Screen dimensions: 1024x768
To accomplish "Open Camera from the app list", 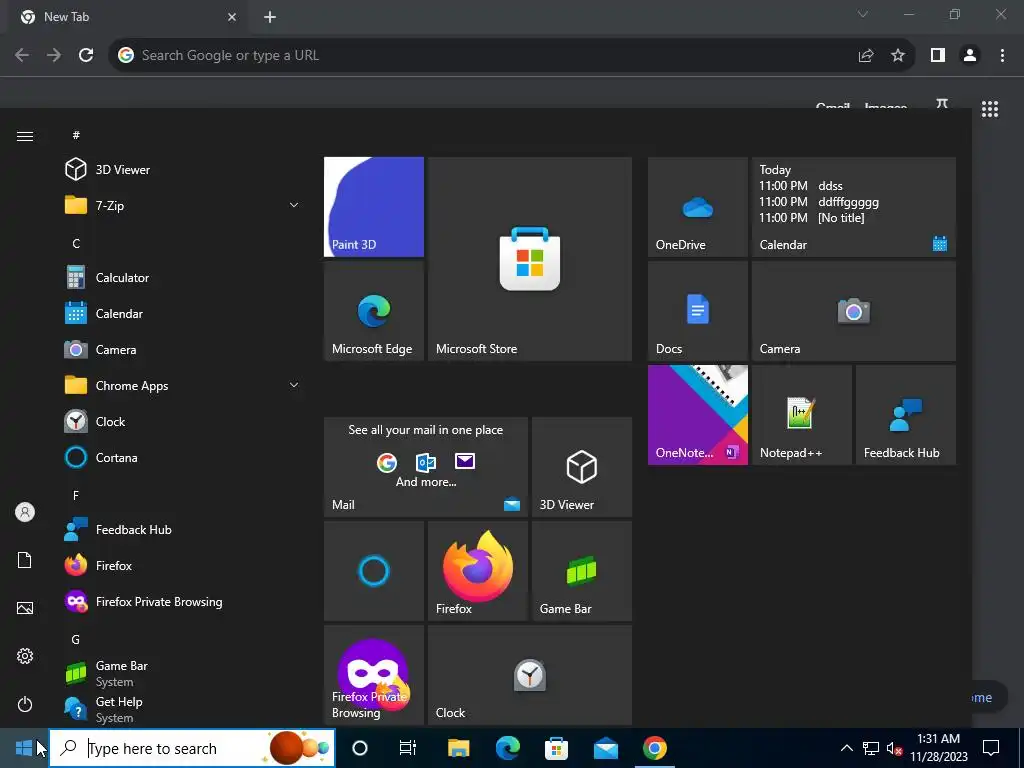I will click(x=183, y=349).
